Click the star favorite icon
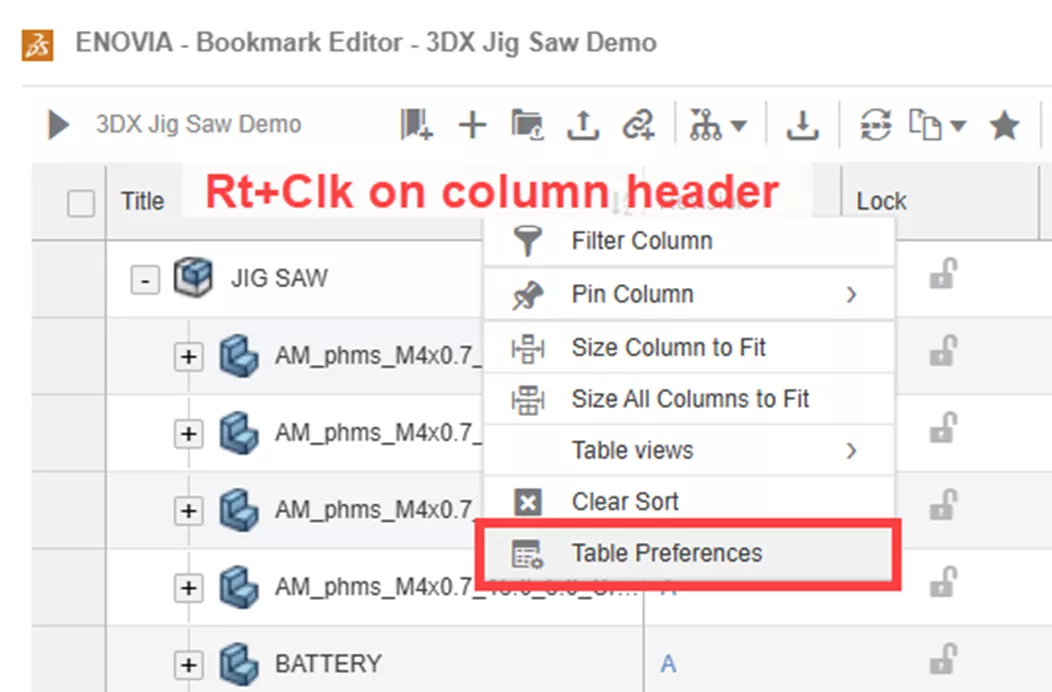Image resolution: width=1052 pixels, height=692 pixels. [1004, 125]
